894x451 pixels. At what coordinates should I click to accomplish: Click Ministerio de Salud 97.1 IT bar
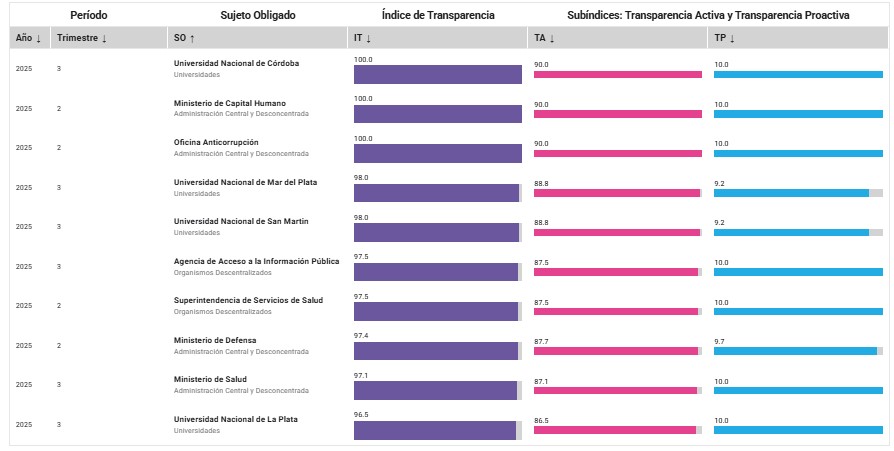point(435,390)
